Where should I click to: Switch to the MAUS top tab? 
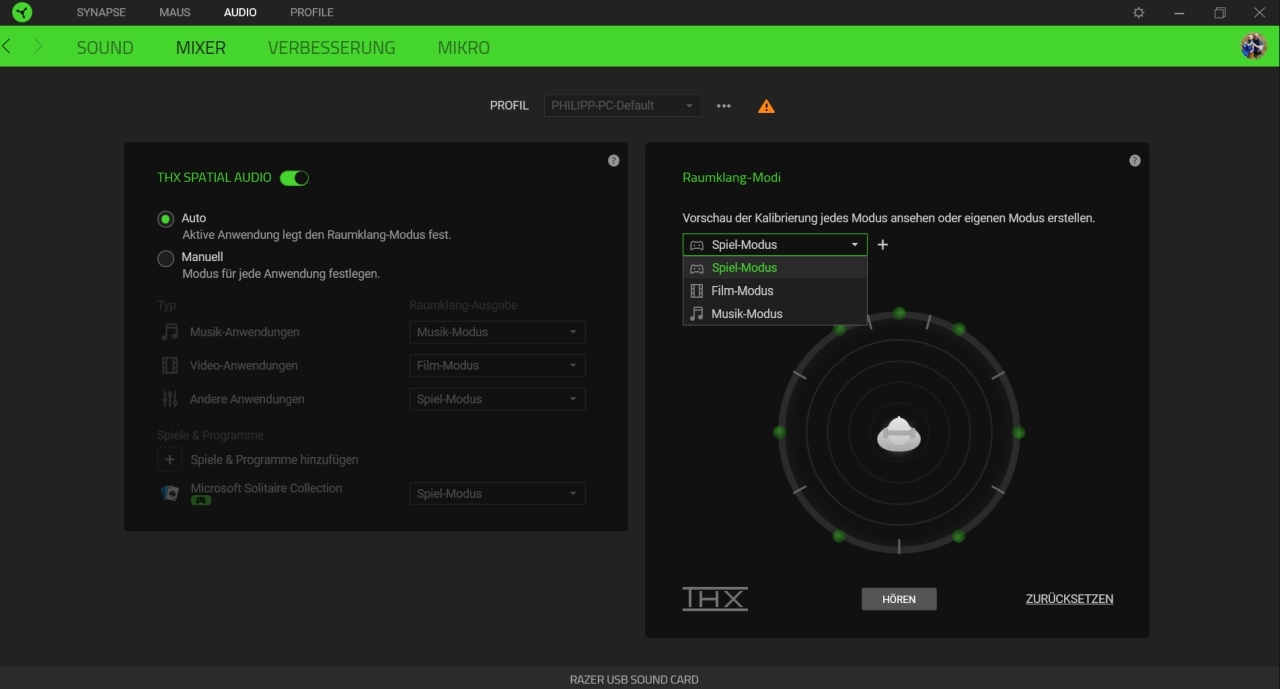click(x=175, y=13)
